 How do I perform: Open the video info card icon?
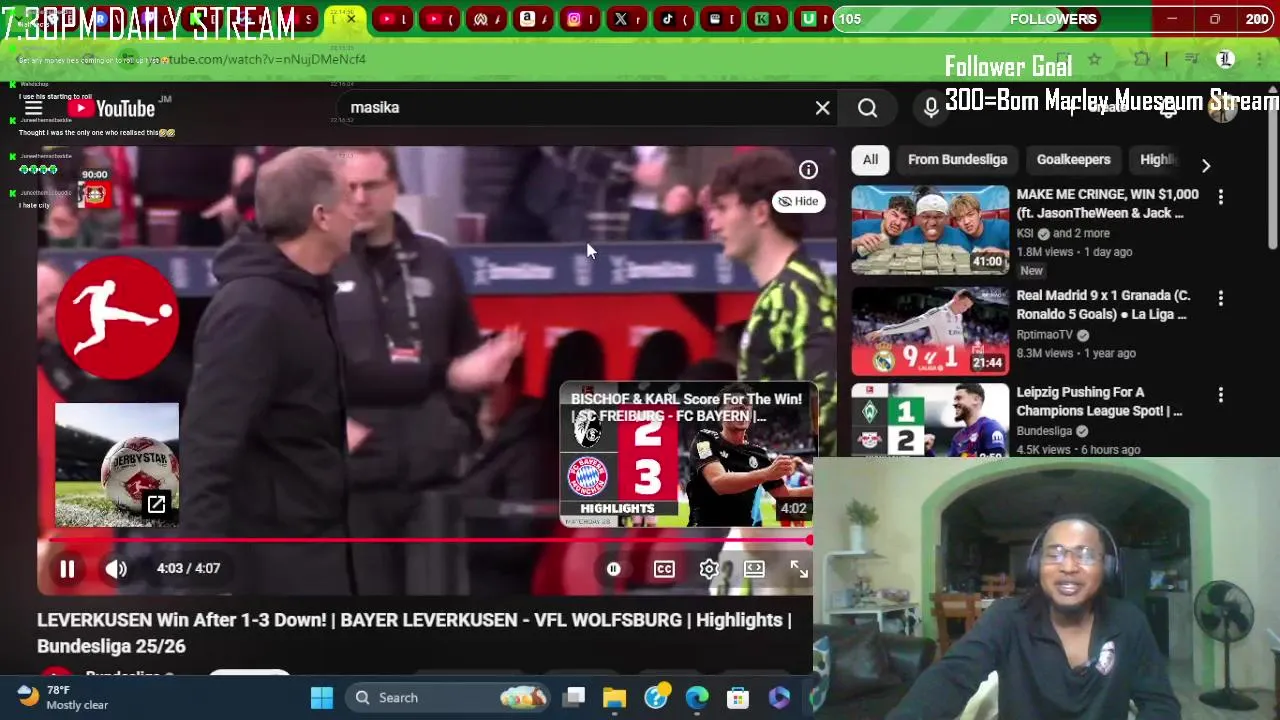pos(808,170)
